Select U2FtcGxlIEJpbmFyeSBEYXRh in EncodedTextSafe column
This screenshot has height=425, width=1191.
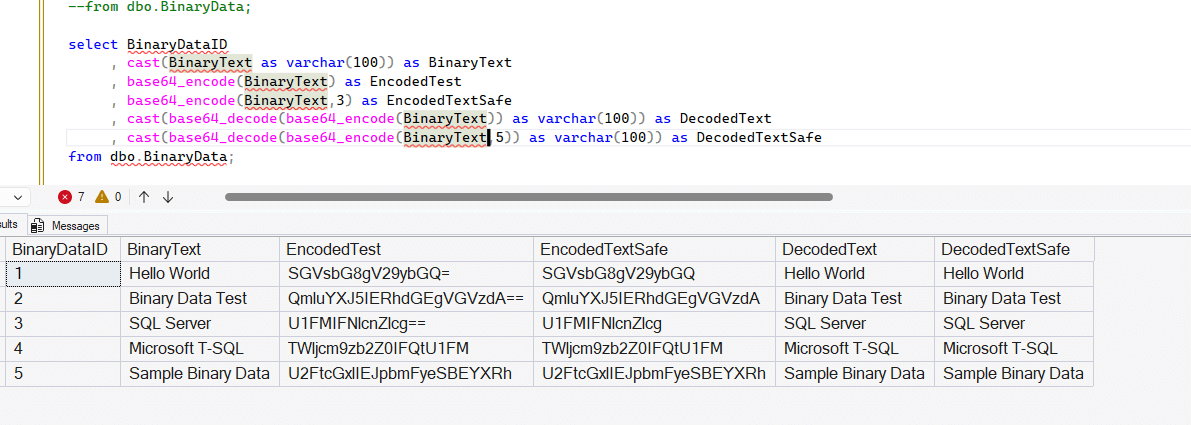pos(654,374)
